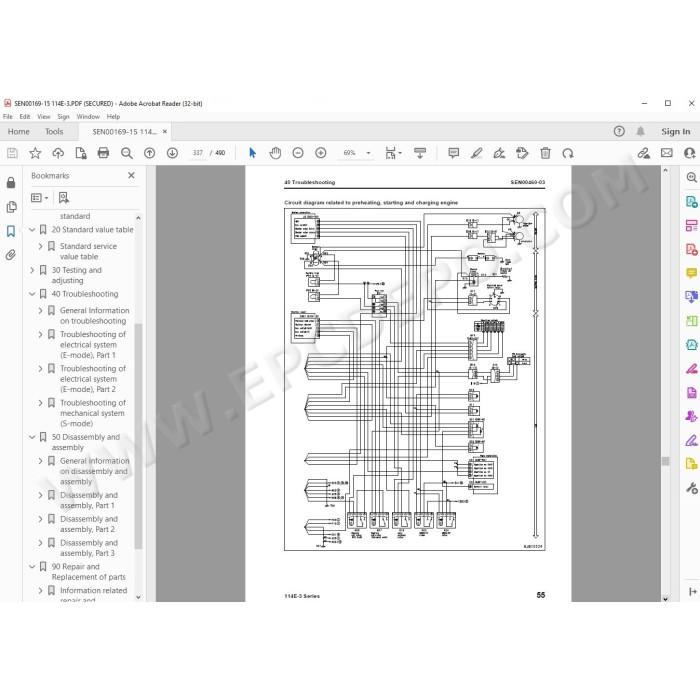The height and width of the screenshot is (700, 700).
Task: Collapse the right tools pane arrow
Action: coord(692,592)
